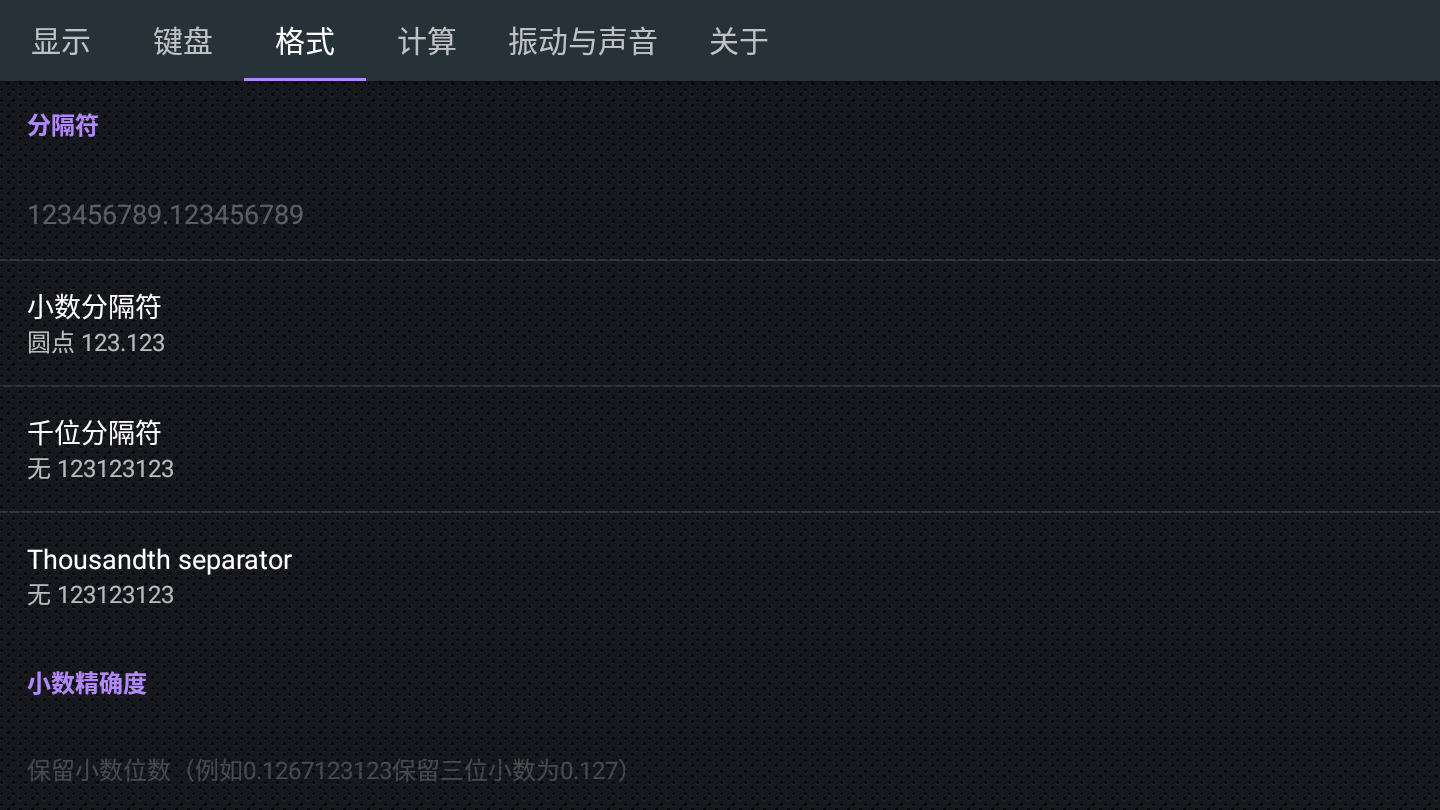Switch to the 关于 tab
The width and height of the screenshot is (1440, 810).
[739, 41]
